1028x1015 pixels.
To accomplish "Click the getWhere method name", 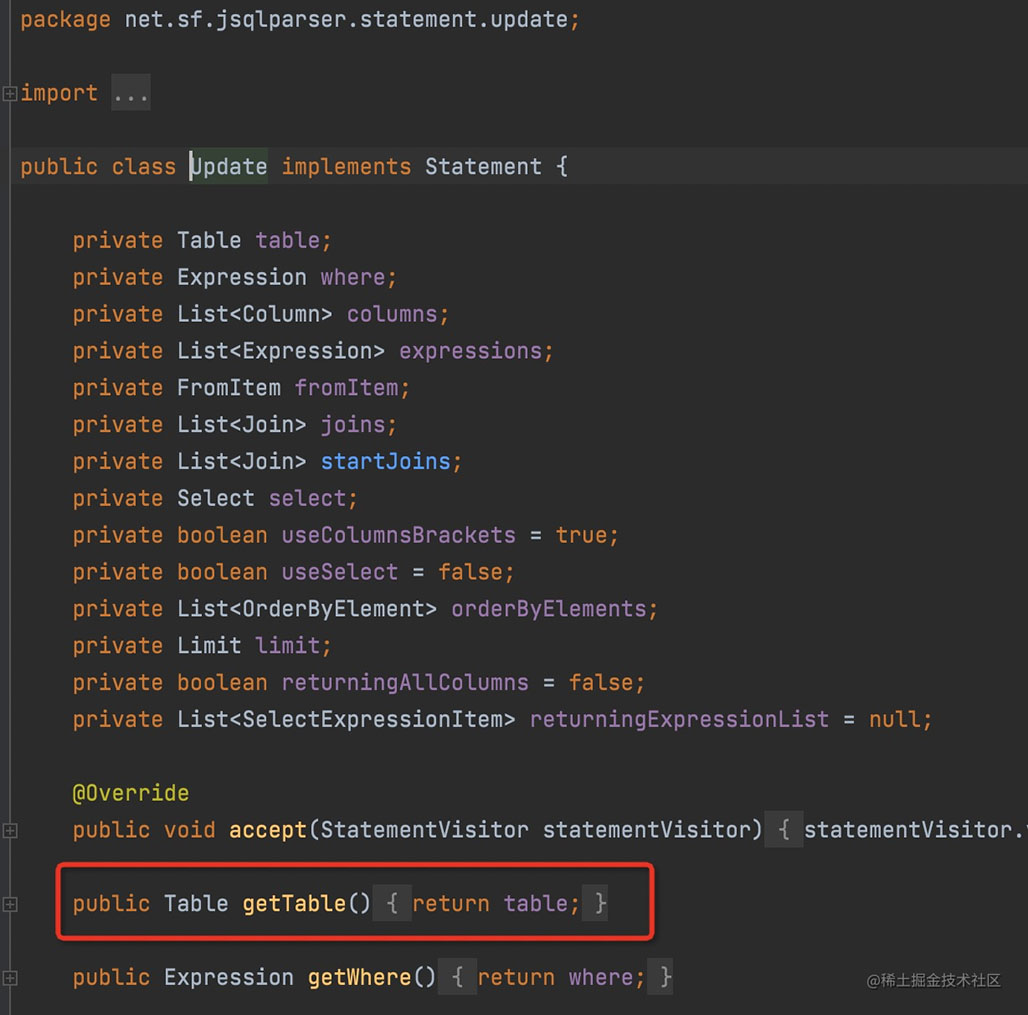I will click(x=359, y=977).
